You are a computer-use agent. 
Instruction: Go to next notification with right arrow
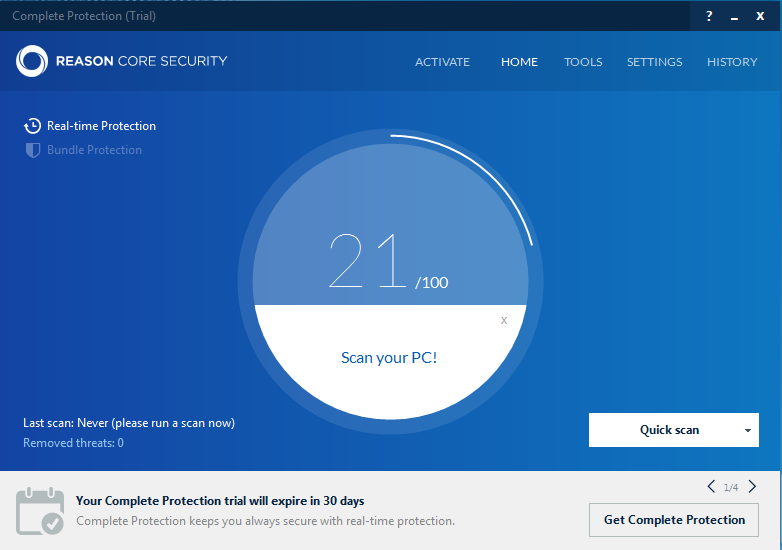coord(752,487)
